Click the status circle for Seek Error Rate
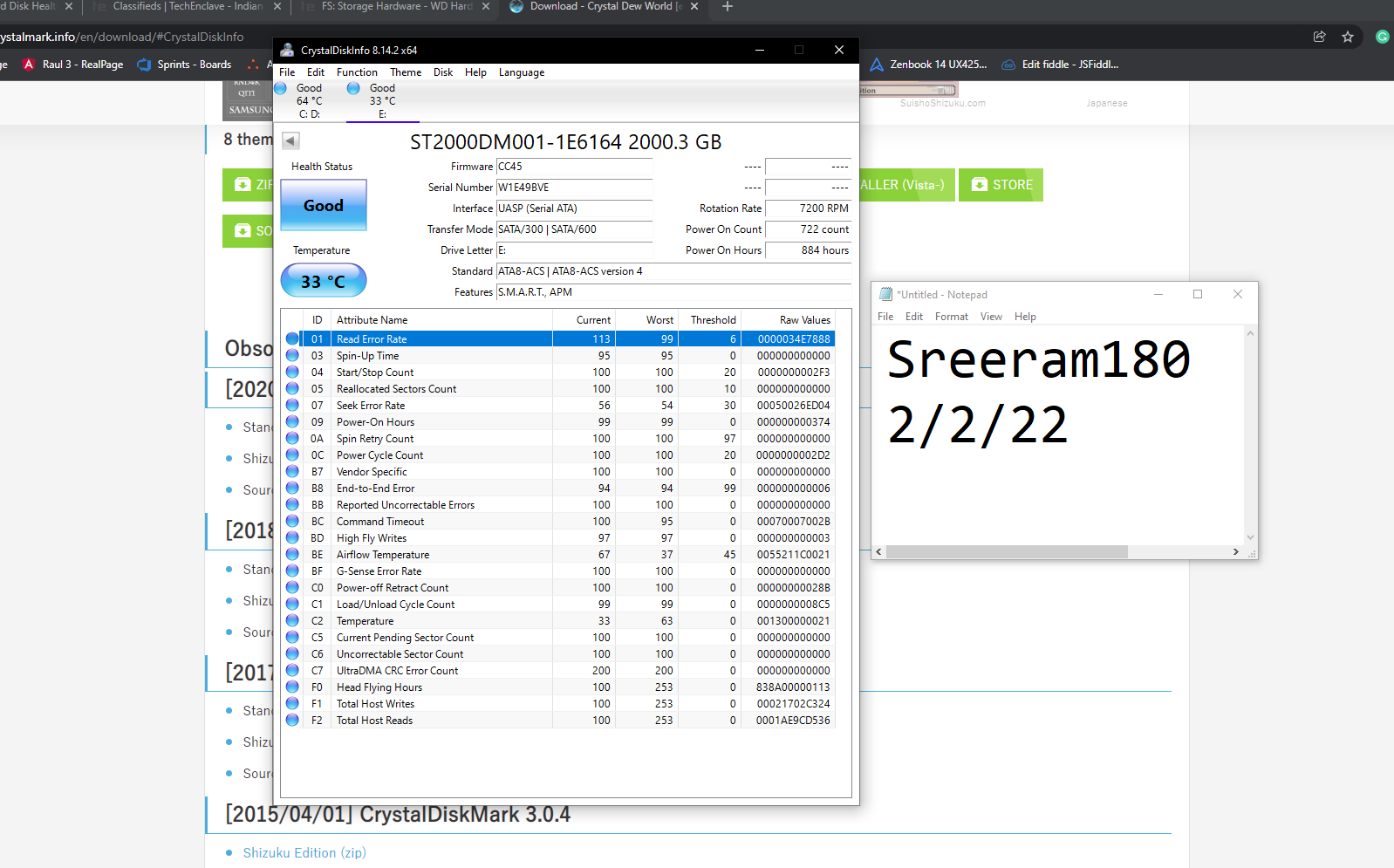1394x868 pixels. [292, 405]
